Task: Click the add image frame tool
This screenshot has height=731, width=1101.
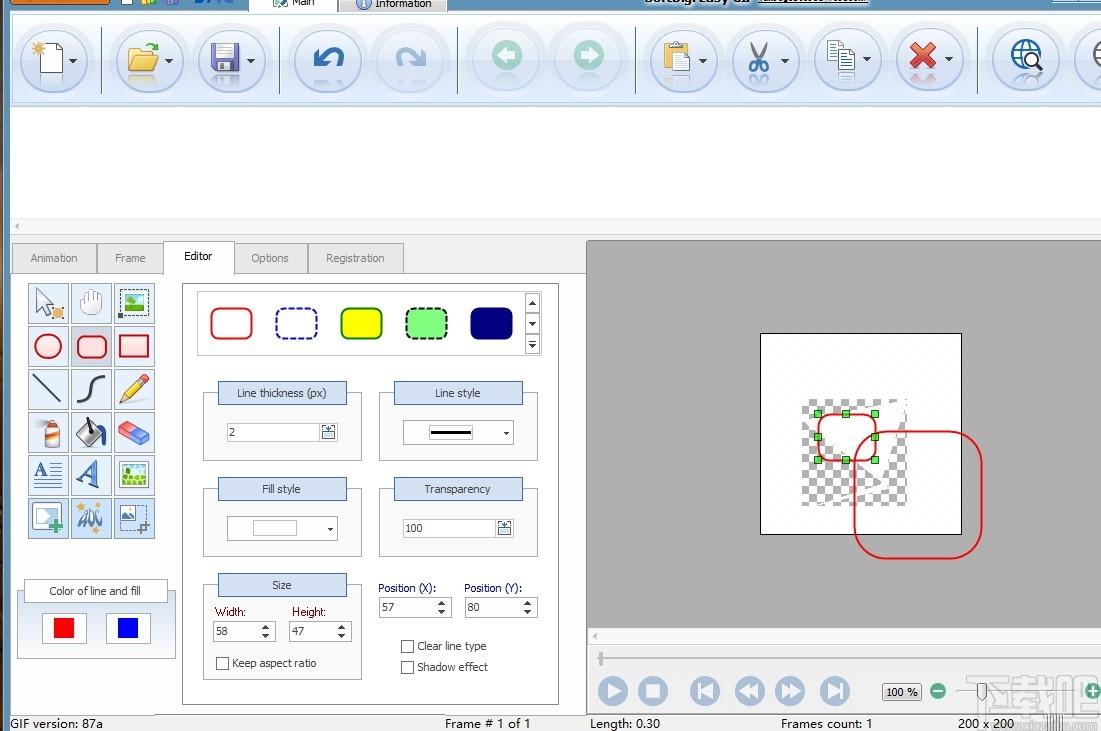Action: tap(48, 518)
